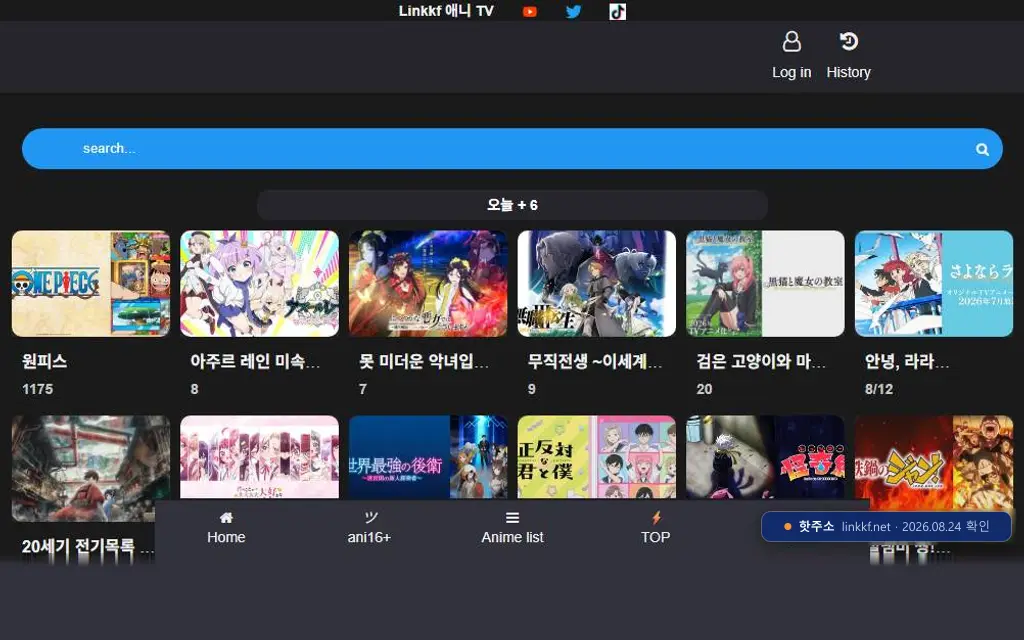Open the TikTok icon link
The height and width of the screenshot is (640, 1024).
617,12
